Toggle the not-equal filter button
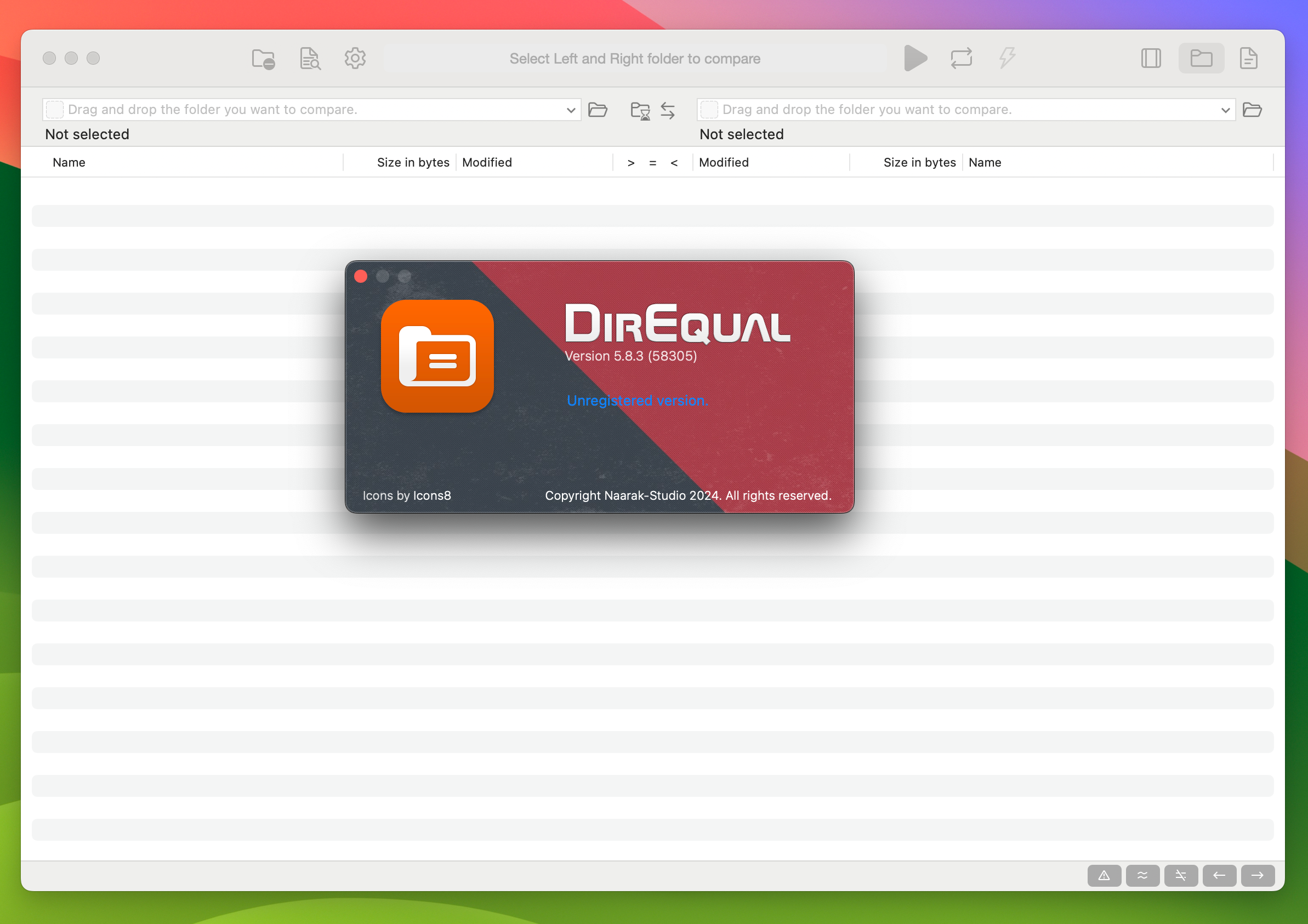 point(1181,876)
